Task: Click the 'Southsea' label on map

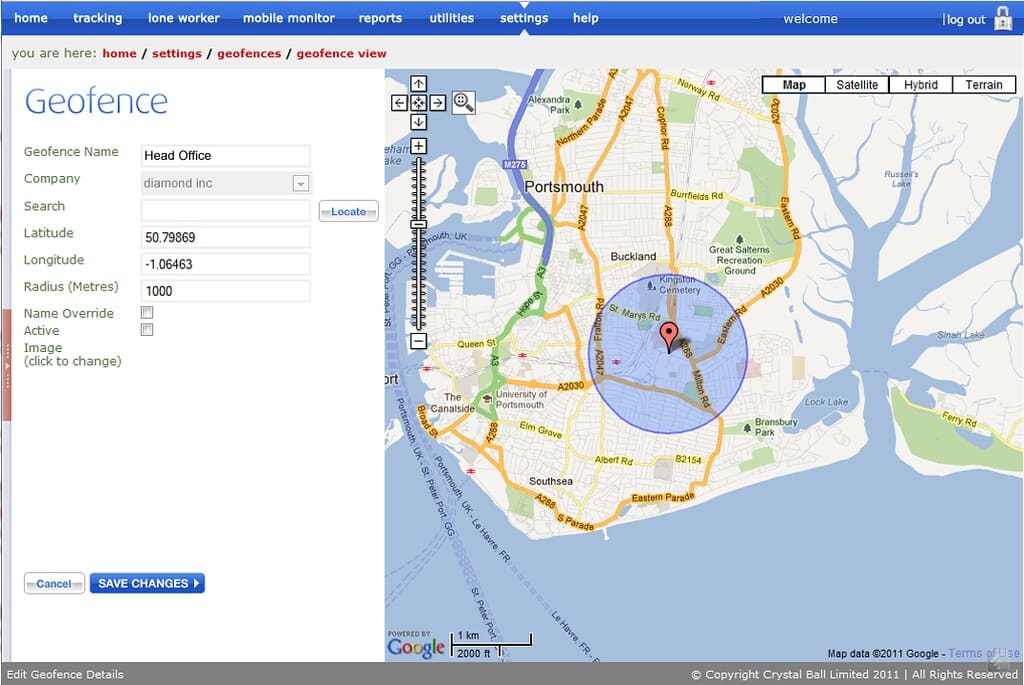Action: coord(551,481)
